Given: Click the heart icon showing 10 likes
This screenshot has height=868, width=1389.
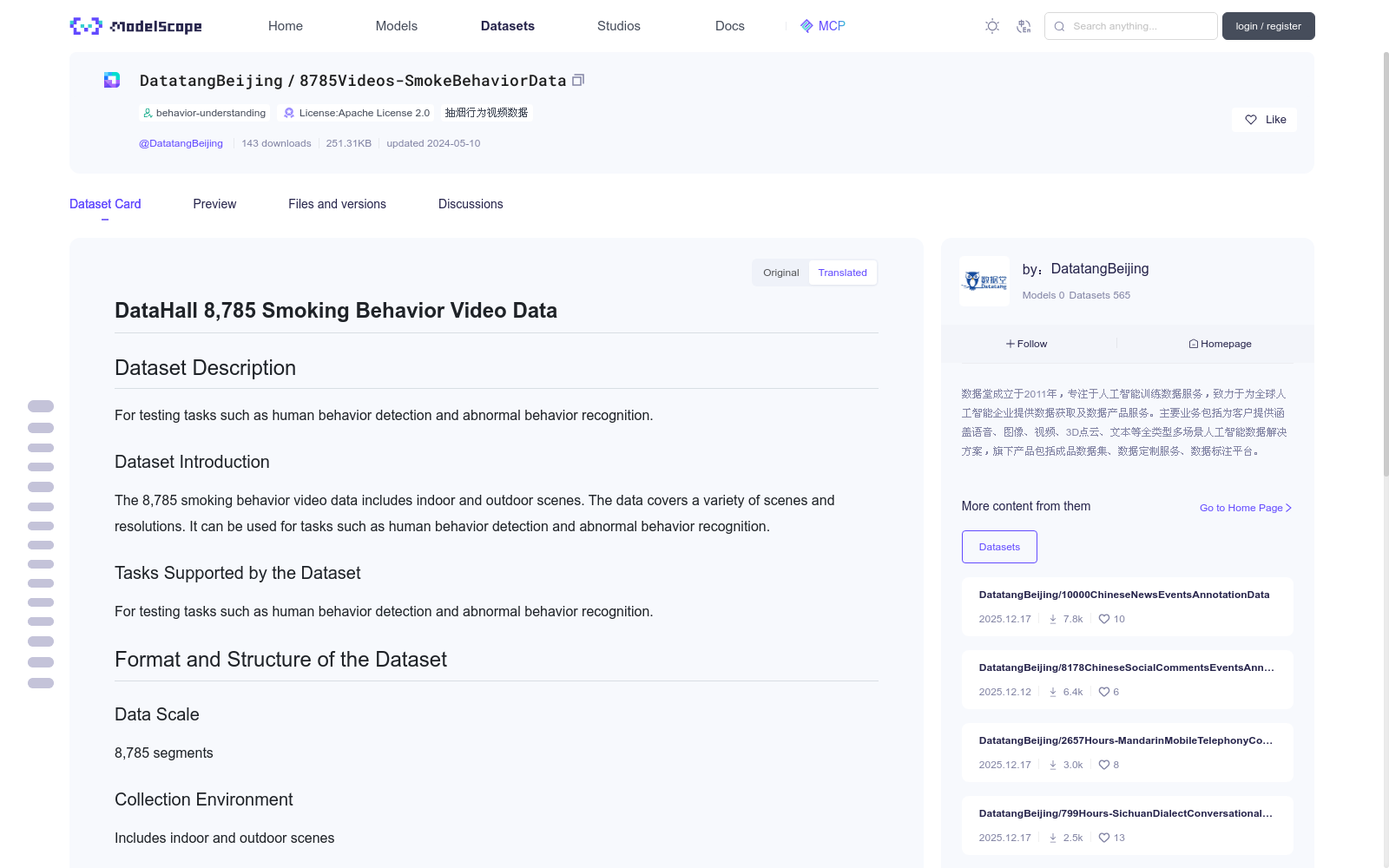Looking at the screenshot, I should [x=1104, y=619].
